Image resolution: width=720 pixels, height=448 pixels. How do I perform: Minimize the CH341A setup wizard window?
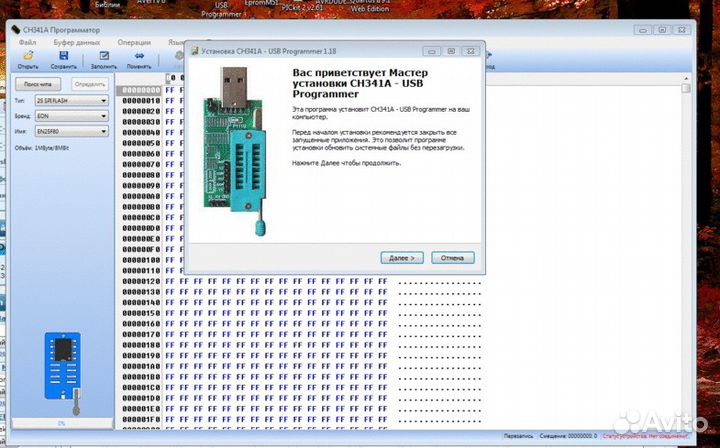pyautogui.click(x=432, y=51)
